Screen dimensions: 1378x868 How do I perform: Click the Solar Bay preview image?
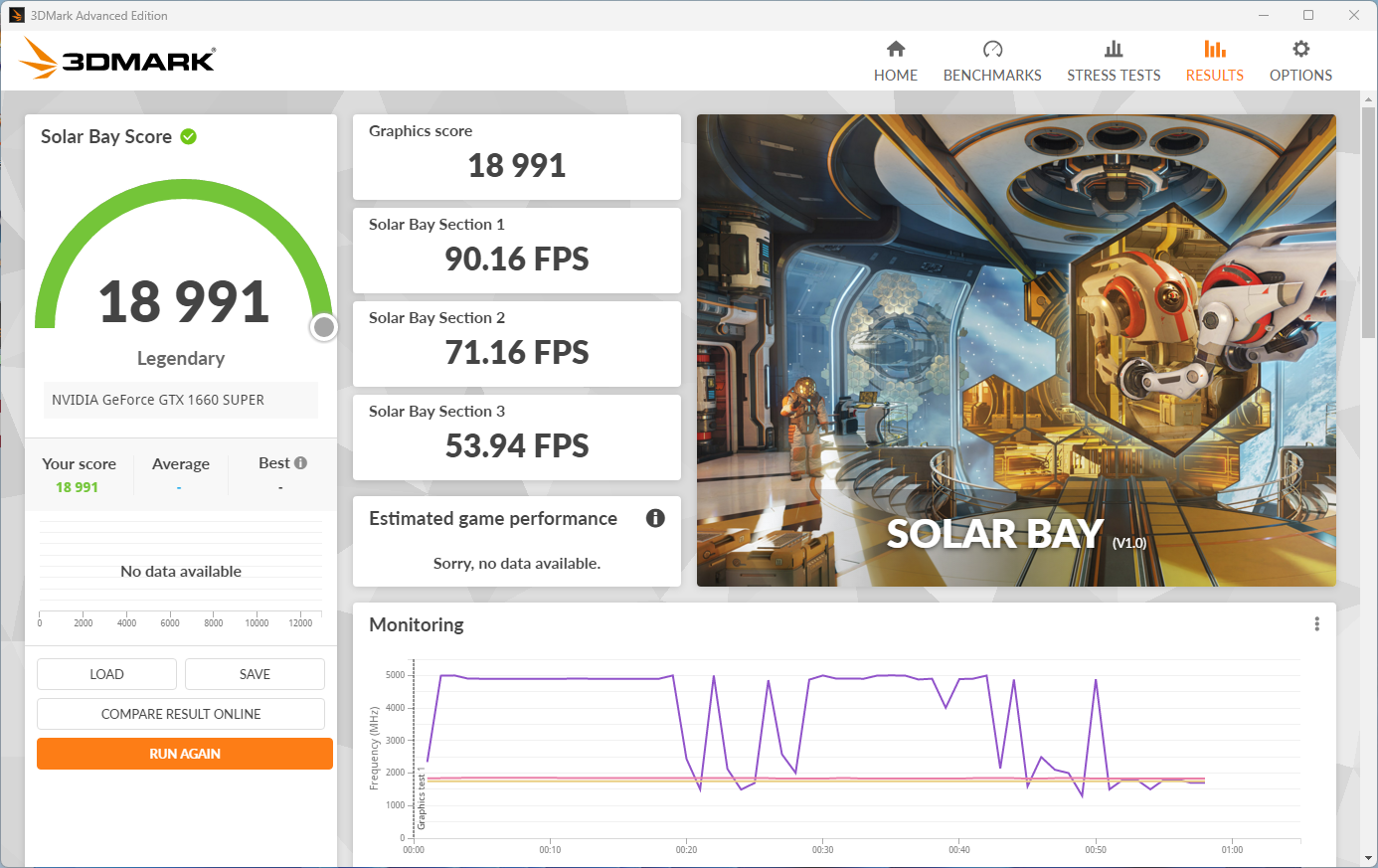(1016, 350)
